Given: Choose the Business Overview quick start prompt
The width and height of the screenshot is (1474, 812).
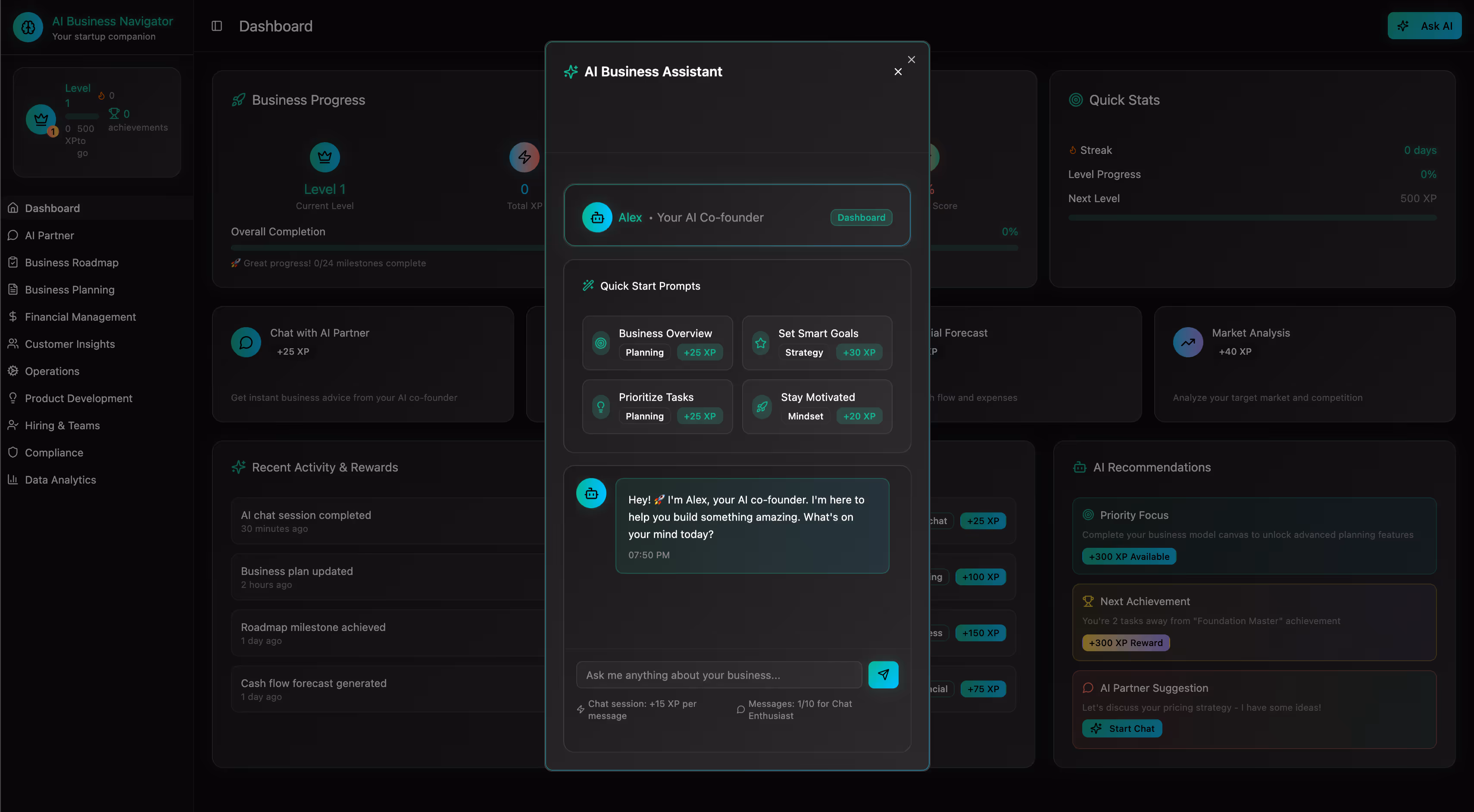Looking at the screenshot, I should [x=657, y=343].
